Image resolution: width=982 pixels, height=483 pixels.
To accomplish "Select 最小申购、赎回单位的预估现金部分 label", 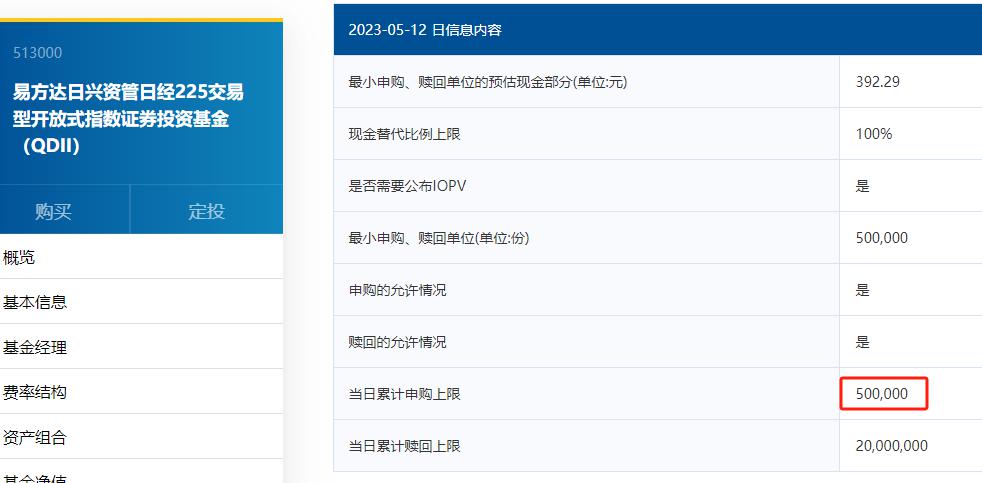I will click(488, 81).
